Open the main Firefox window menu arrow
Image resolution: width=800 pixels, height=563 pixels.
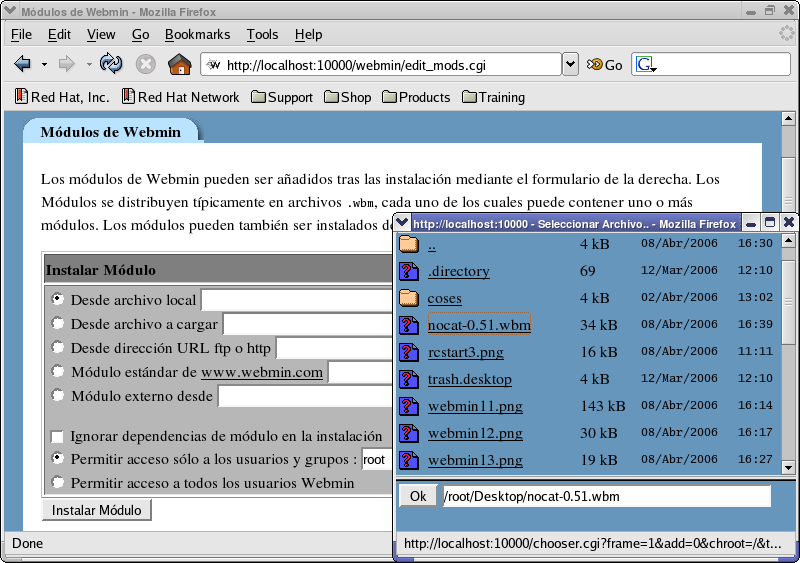[10, 11]
